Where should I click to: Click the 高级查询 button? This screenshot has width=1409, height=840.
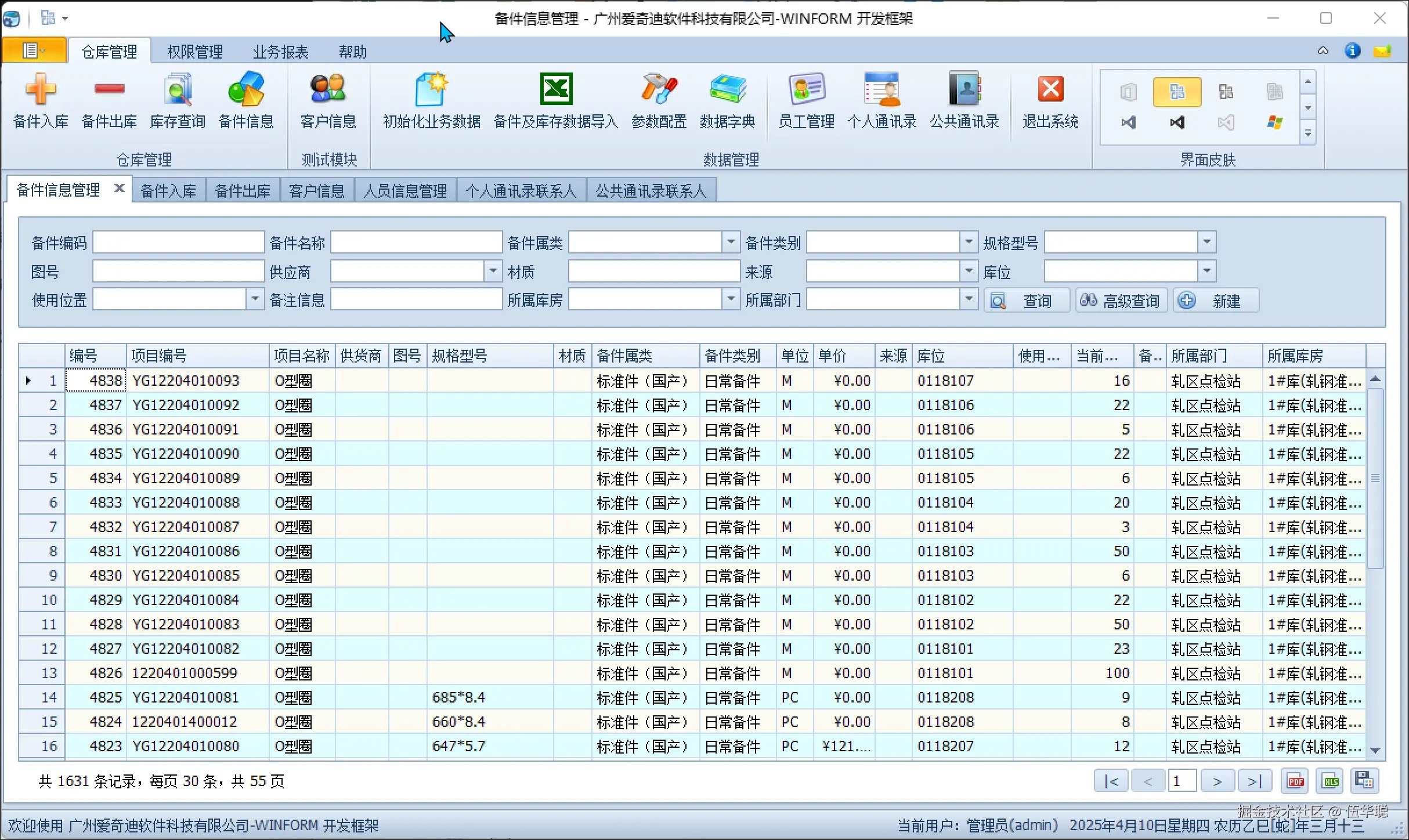click(1121, 300)
